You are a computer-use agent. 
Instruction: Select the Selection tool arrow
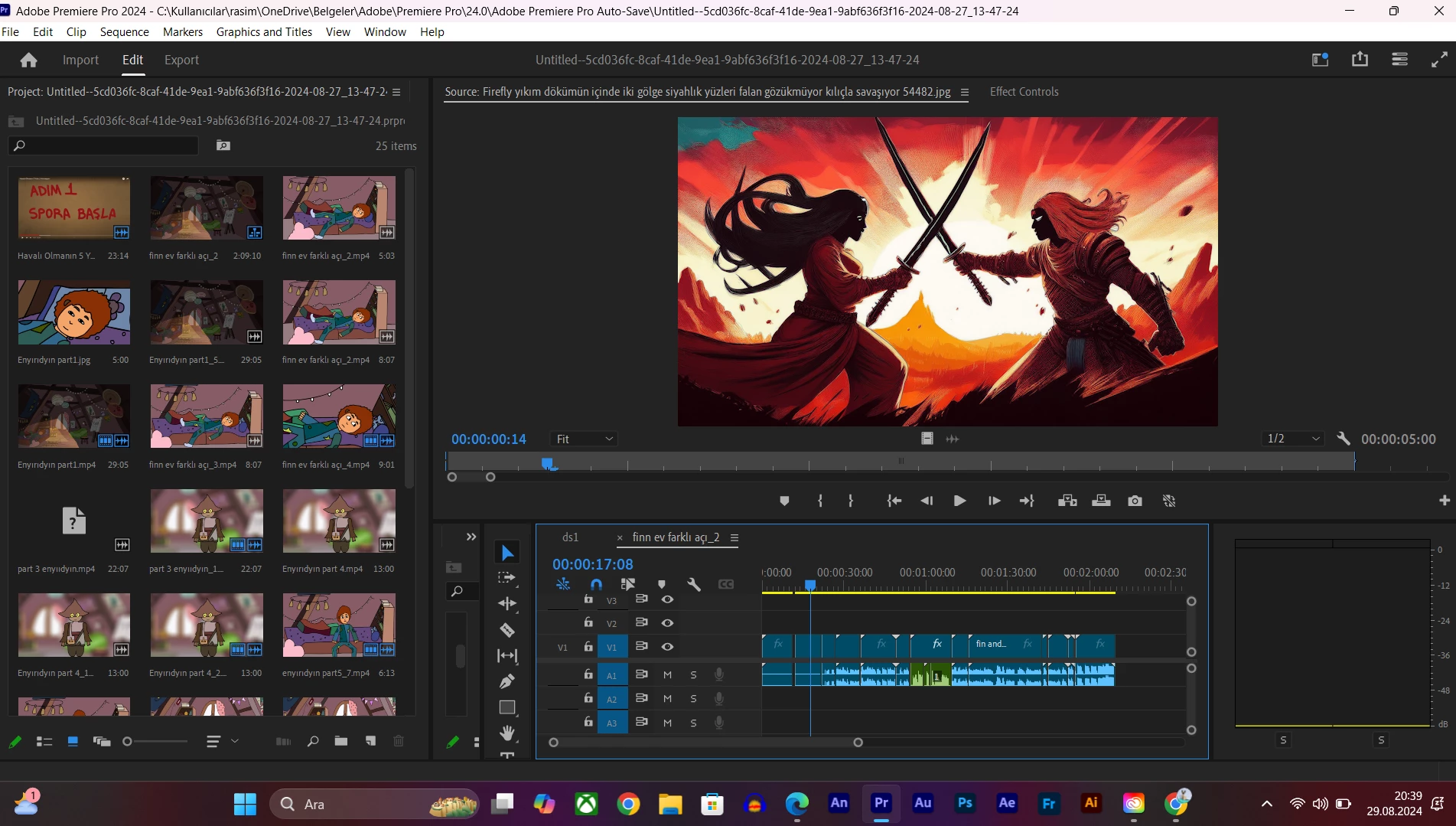(507, 552)
